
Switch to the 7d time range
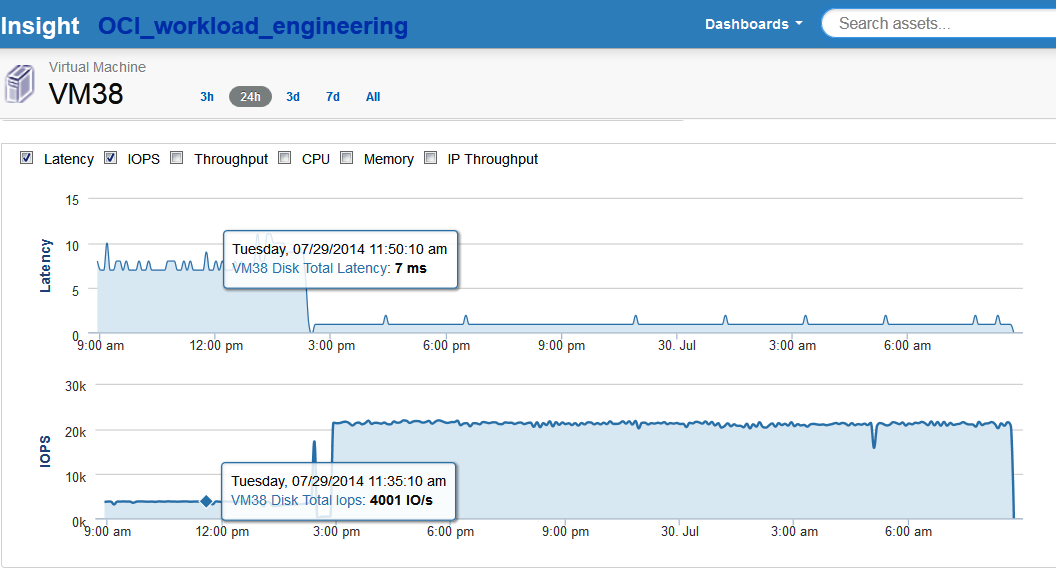tap(333, 97)
